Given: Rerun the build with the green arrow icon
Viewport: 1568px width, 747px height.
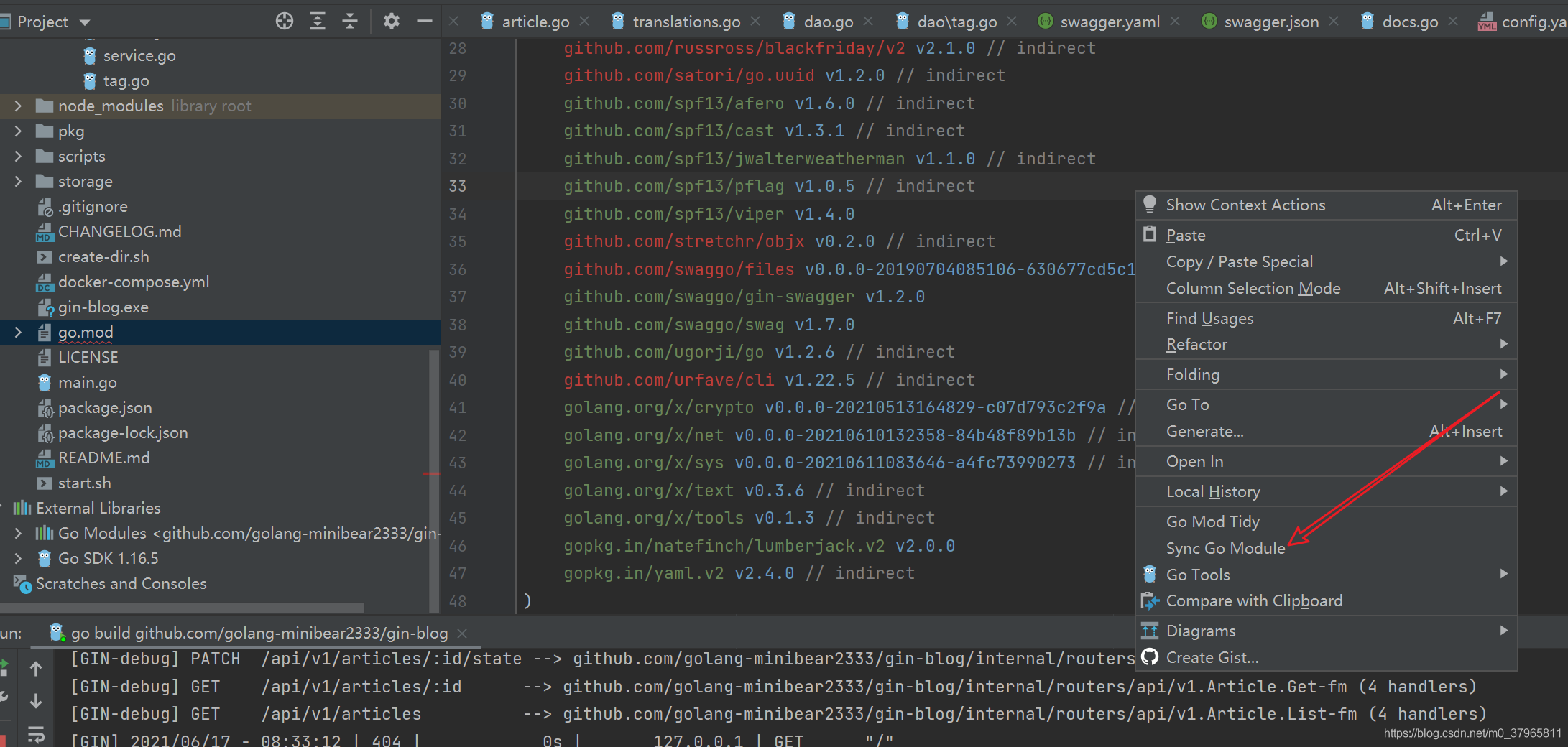Looking at the screenshot, I should [5, 664].
